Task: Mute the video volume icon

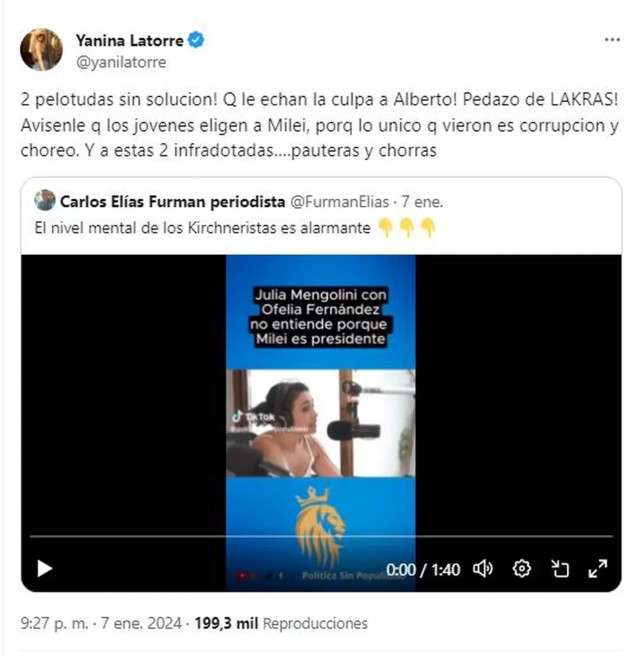Action: click(483, 569)
